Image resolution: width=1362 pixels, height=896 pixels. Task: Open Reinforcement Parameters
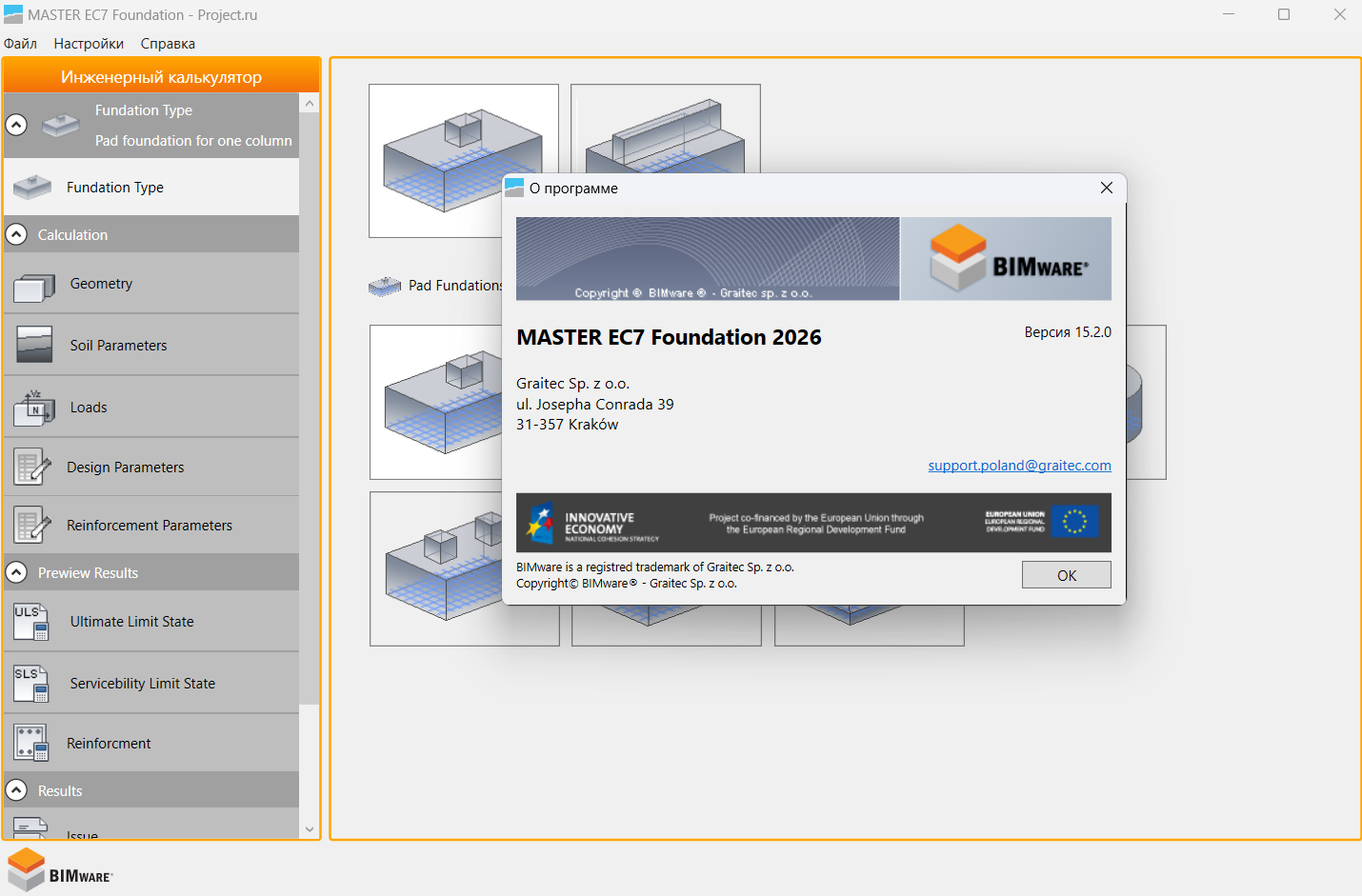pyautogui.click(x=151, y=526)
